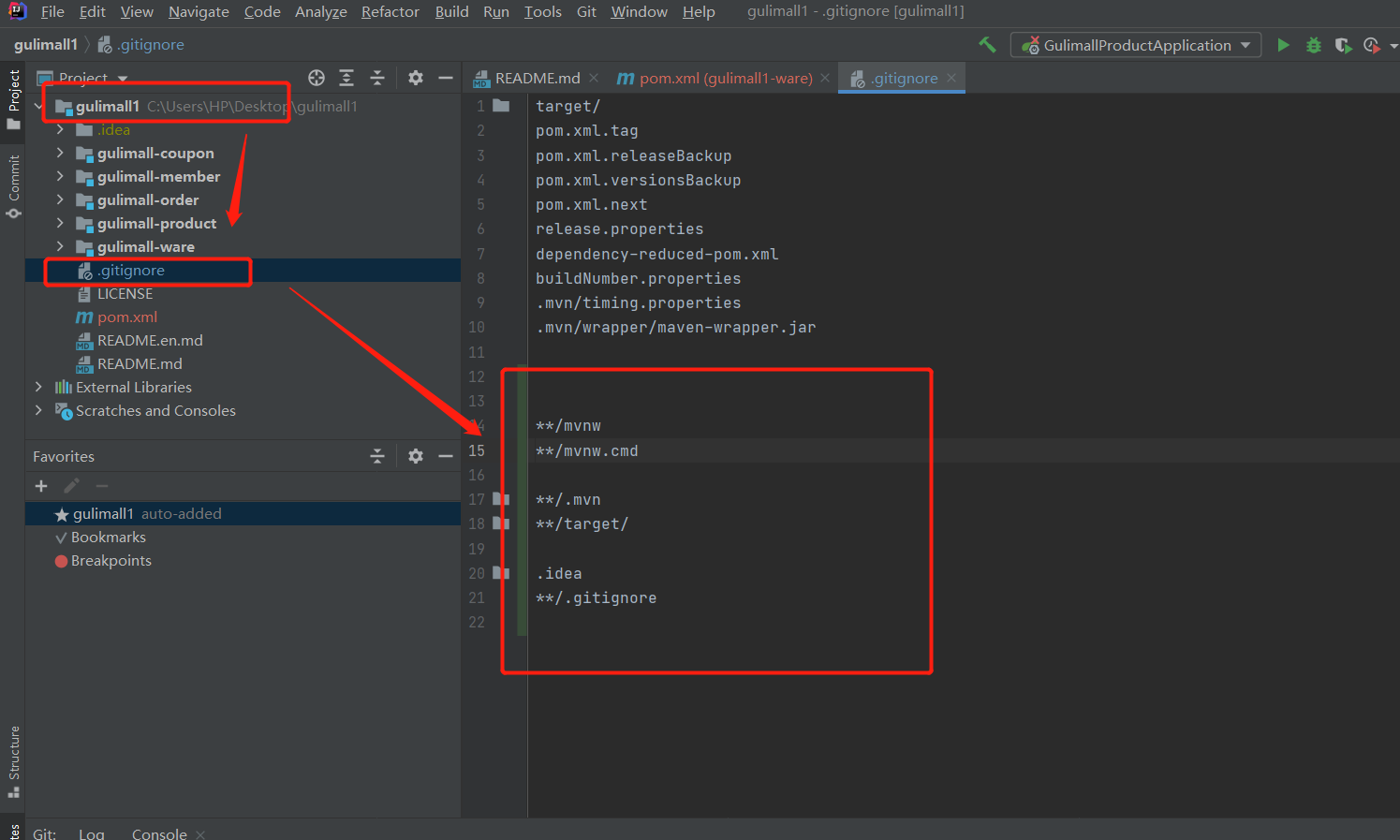Close the .gitignore editor tab

pyautogui.click(x=951, y=78)
